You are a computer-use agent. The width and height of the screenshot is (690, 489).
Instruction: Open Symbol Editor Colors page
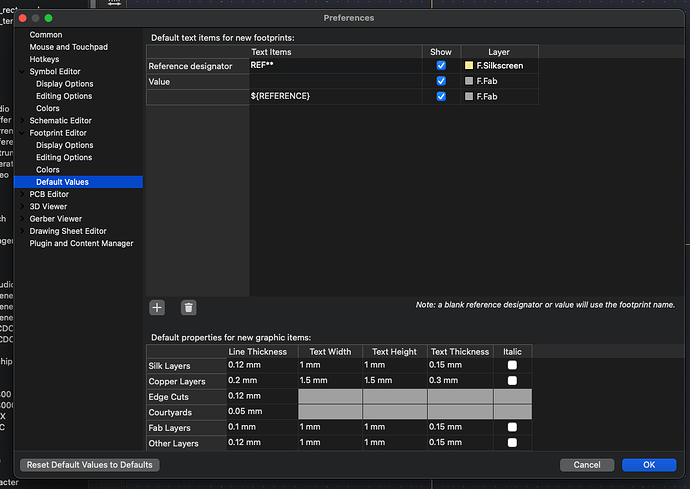point(48,108)
